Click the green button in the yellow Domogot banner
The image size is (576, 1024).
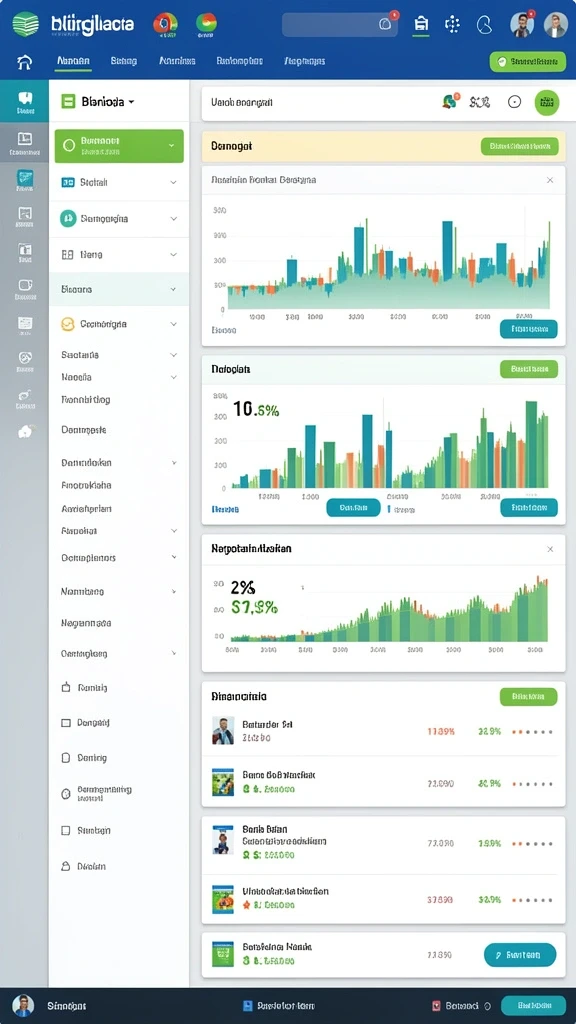(519, 146)
